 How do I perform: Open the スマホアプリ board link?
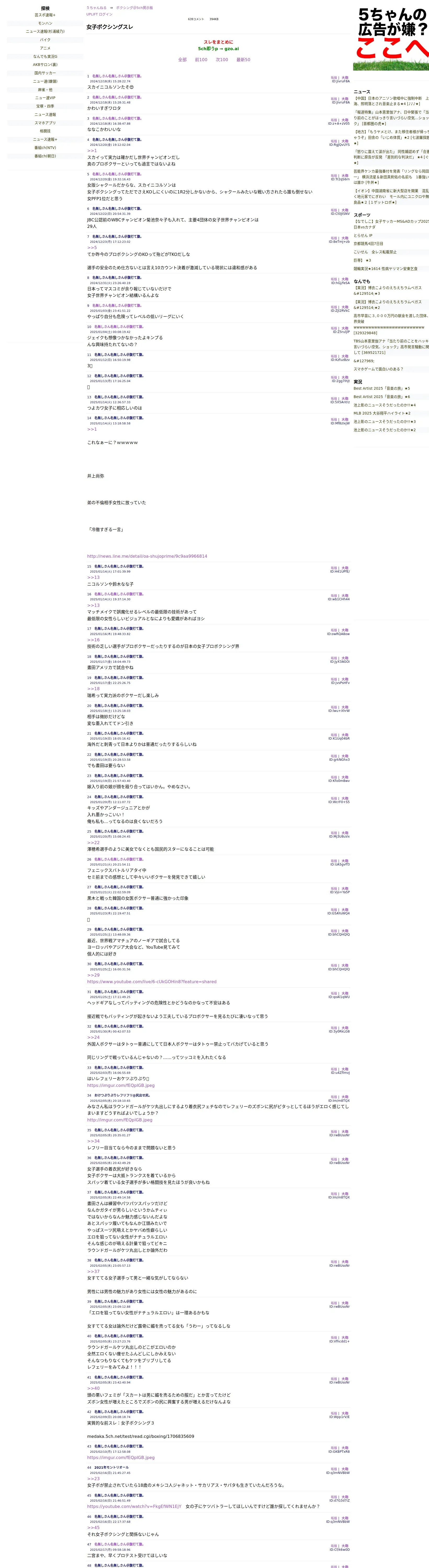coord(45,123)
